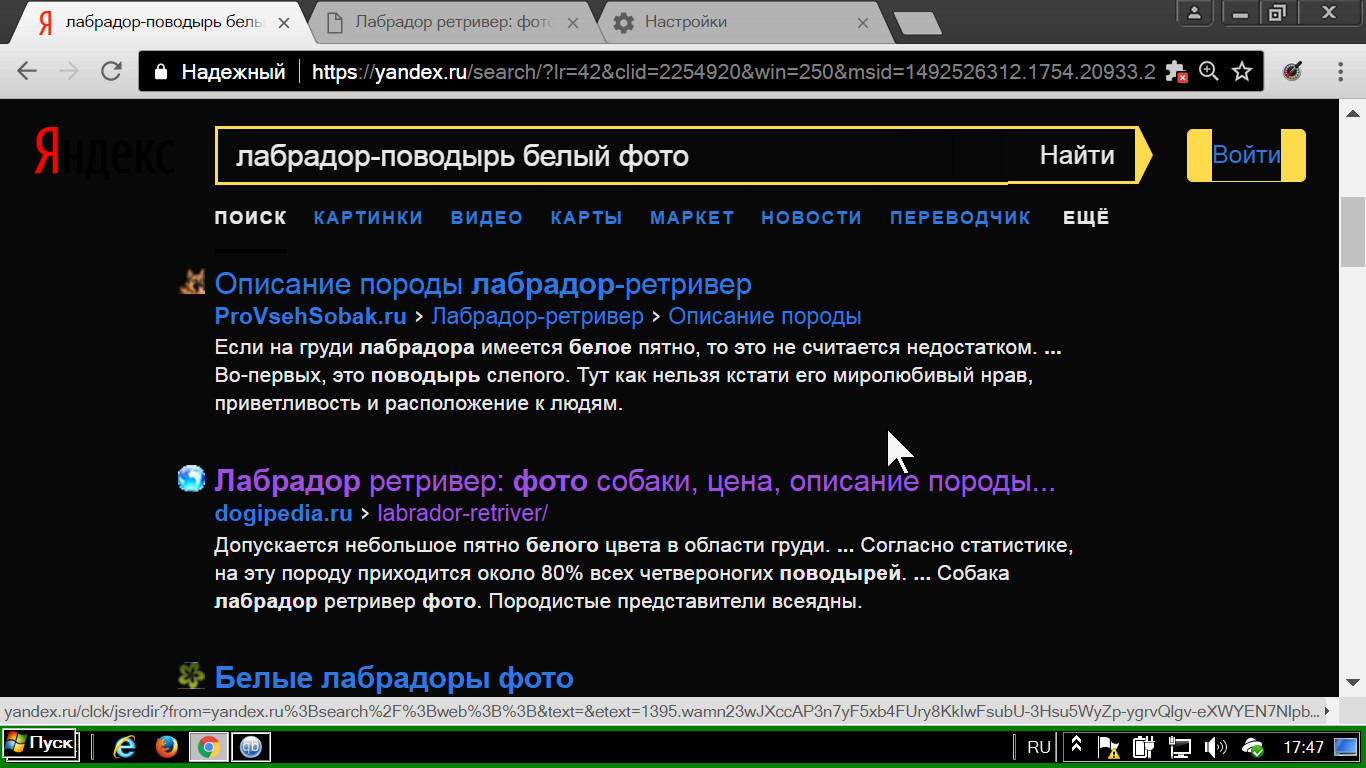Open Белые лабрадоры фото result
1366x768 pixels.
[394, 678]
